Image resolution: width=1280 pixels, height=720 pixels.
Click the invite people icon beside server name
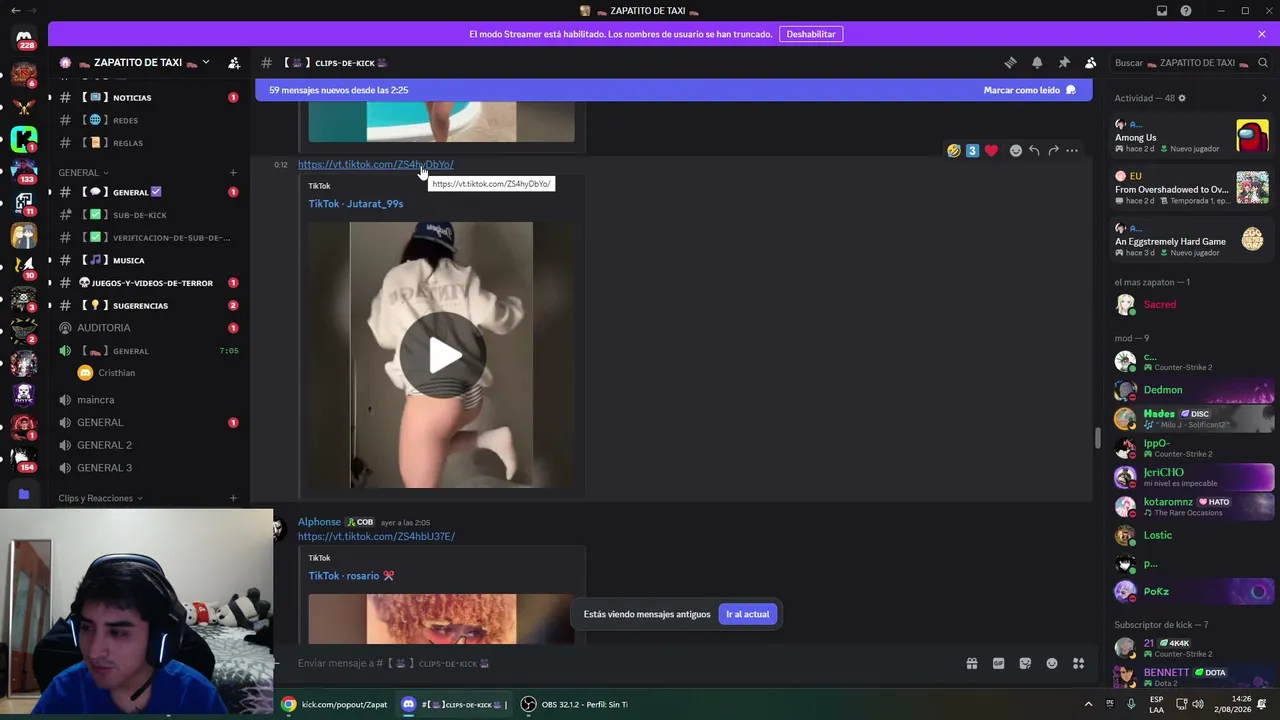coord(234,63)
